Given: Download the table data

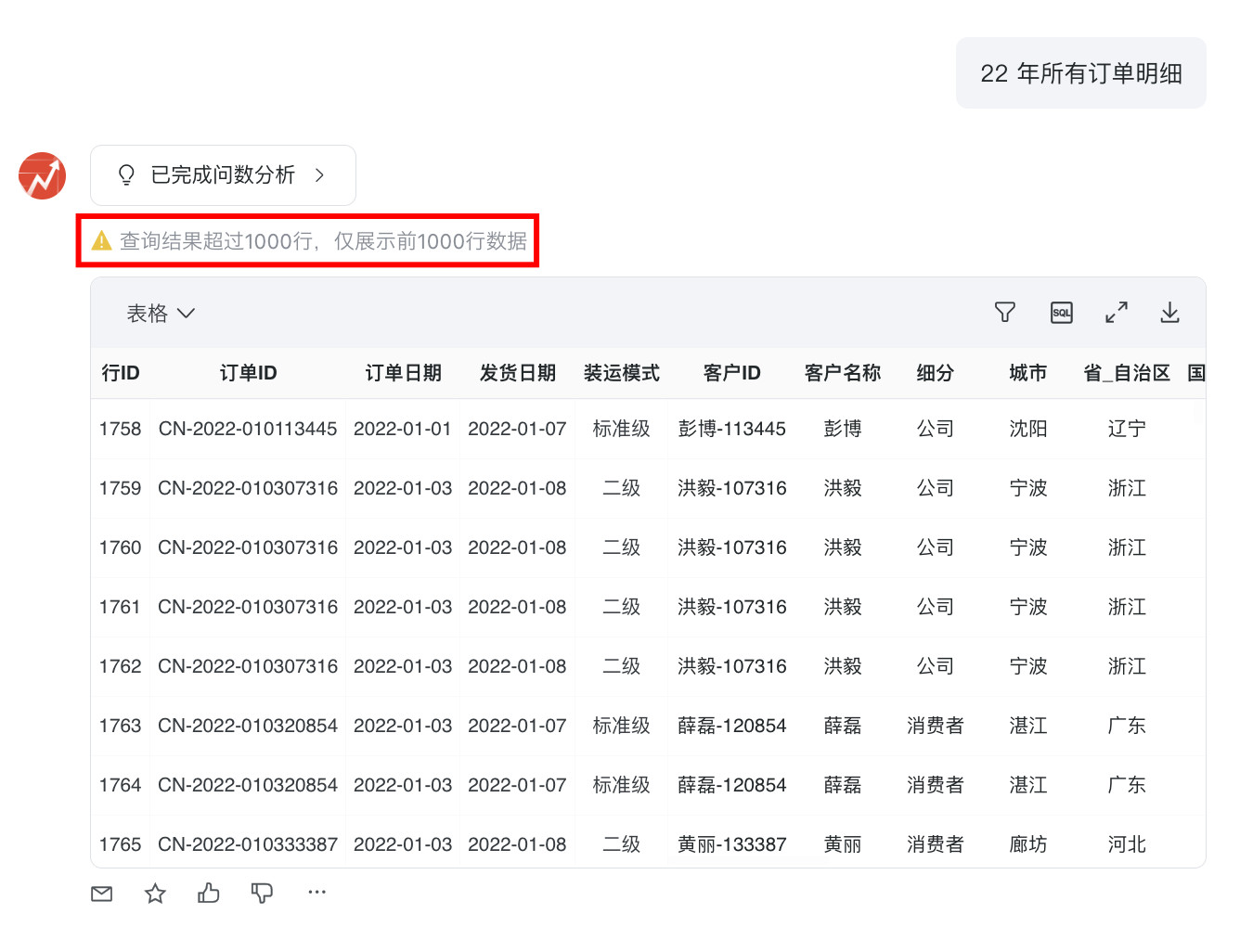Looking at the screenshot, I should tap(1169, 313).
